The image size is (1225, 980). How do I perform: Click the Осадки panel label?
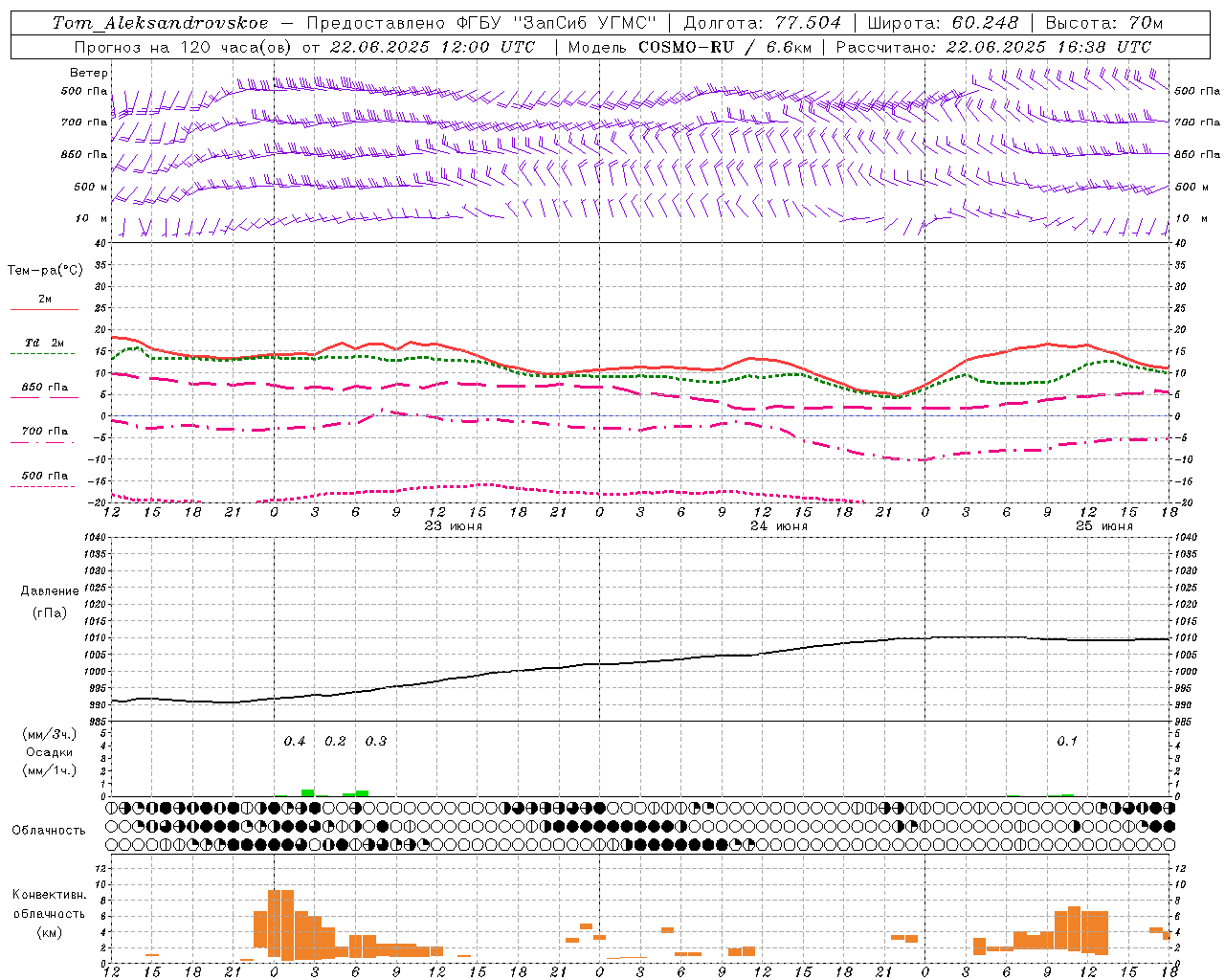click(50, 752)
